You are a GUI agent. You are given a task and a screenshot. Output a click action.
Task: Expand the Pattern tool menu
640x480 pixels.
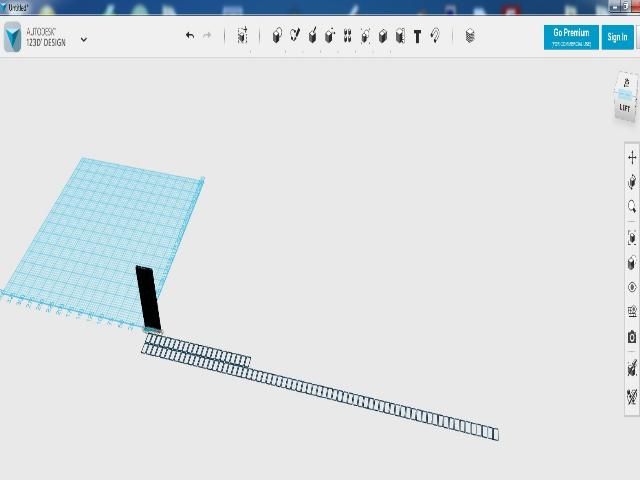[347, 36]
